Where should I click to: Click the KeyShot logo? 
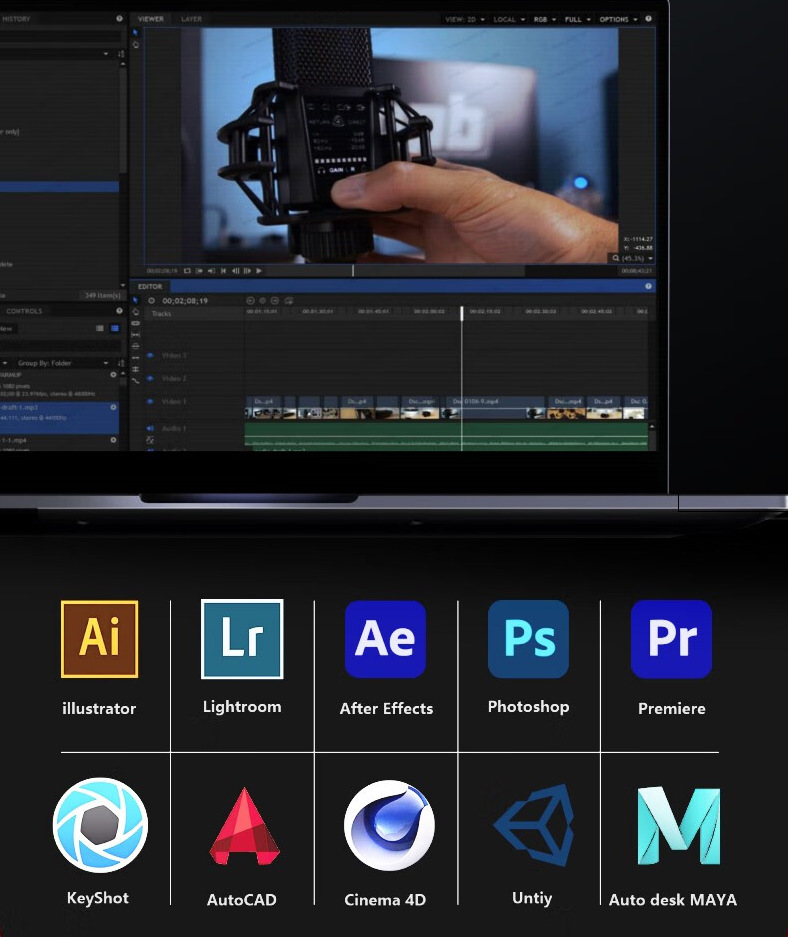coord(100,825)
